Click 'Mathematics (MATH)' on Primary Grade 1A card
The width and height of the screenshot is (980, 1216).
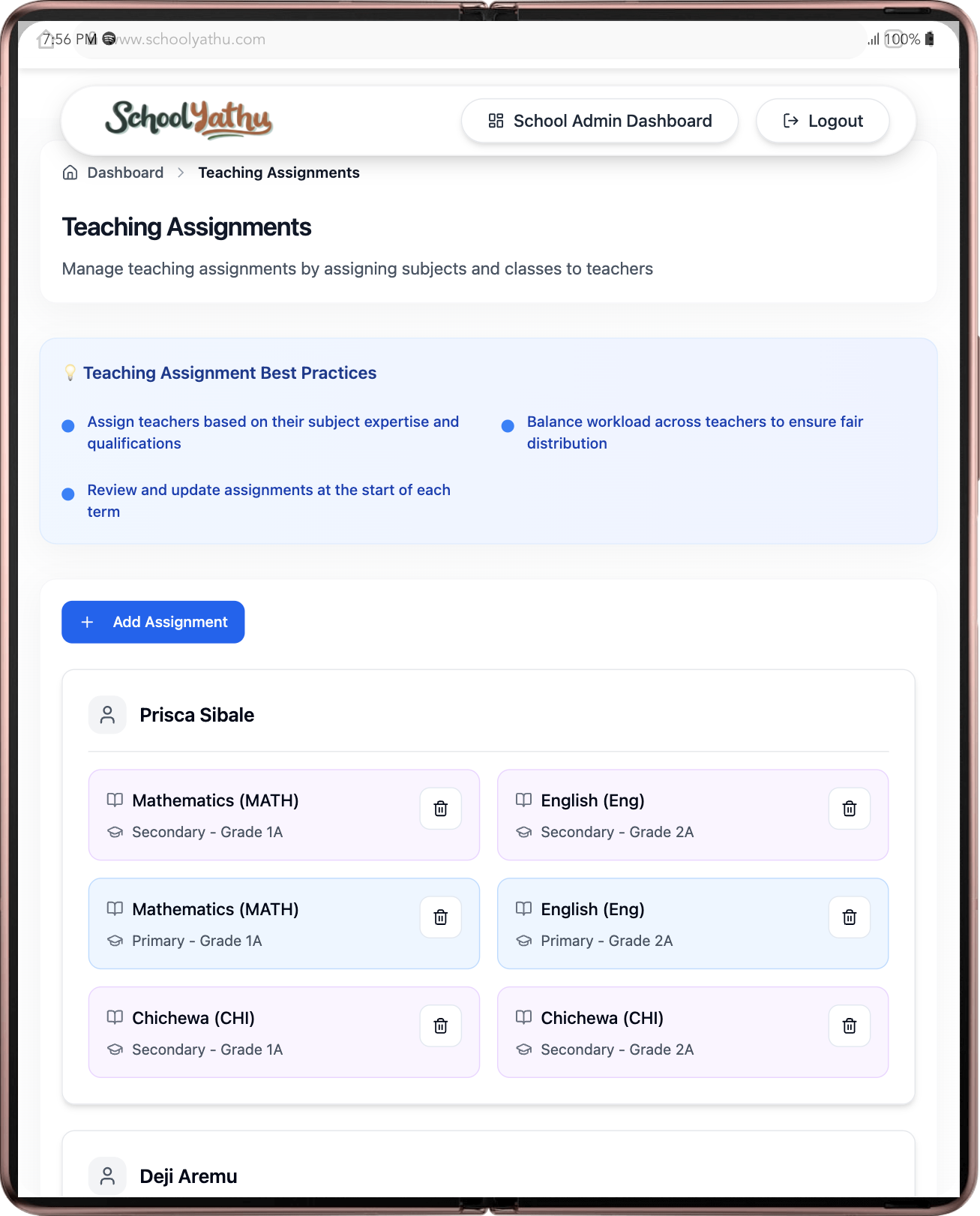click(215, 909)
